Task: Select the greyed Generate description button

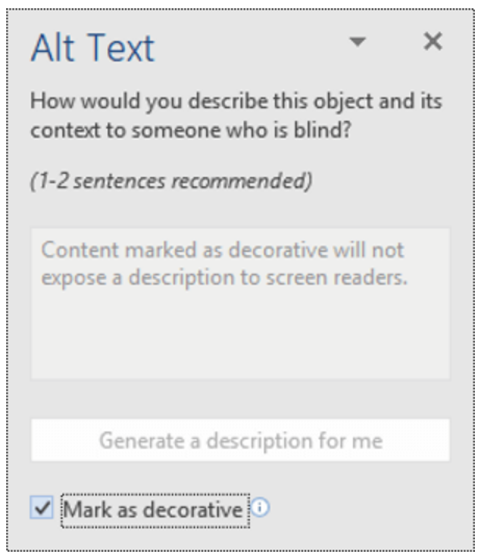Action: click(240, 441)
